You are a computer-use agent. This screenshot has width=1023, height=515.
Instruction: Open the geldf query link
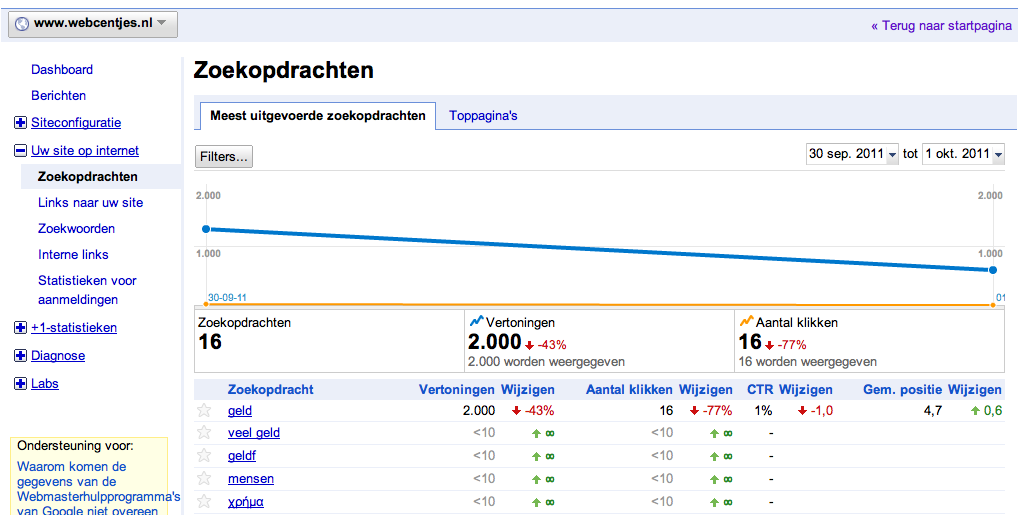(x=241, y=456)
